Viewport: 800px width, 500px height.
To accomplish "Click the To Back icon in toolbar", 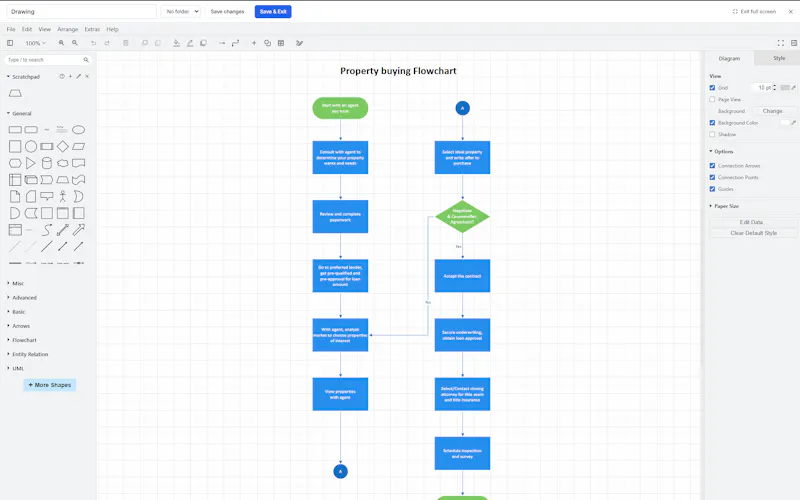I will [x=158, y=43].
